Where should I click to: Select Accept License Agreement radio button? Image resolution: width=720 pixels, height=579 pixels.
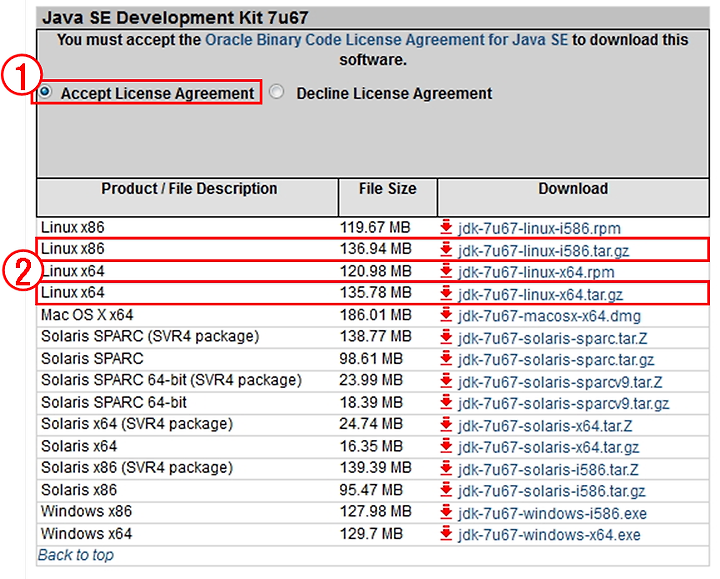coord(45,92)
